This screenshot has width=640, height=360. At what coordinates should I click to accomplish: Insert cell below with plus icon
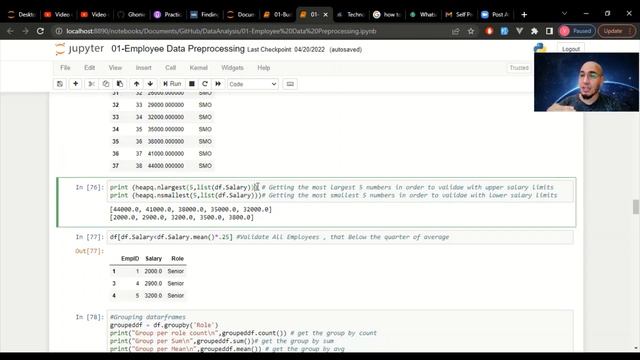pyautogui.click(x=76, y=84)
